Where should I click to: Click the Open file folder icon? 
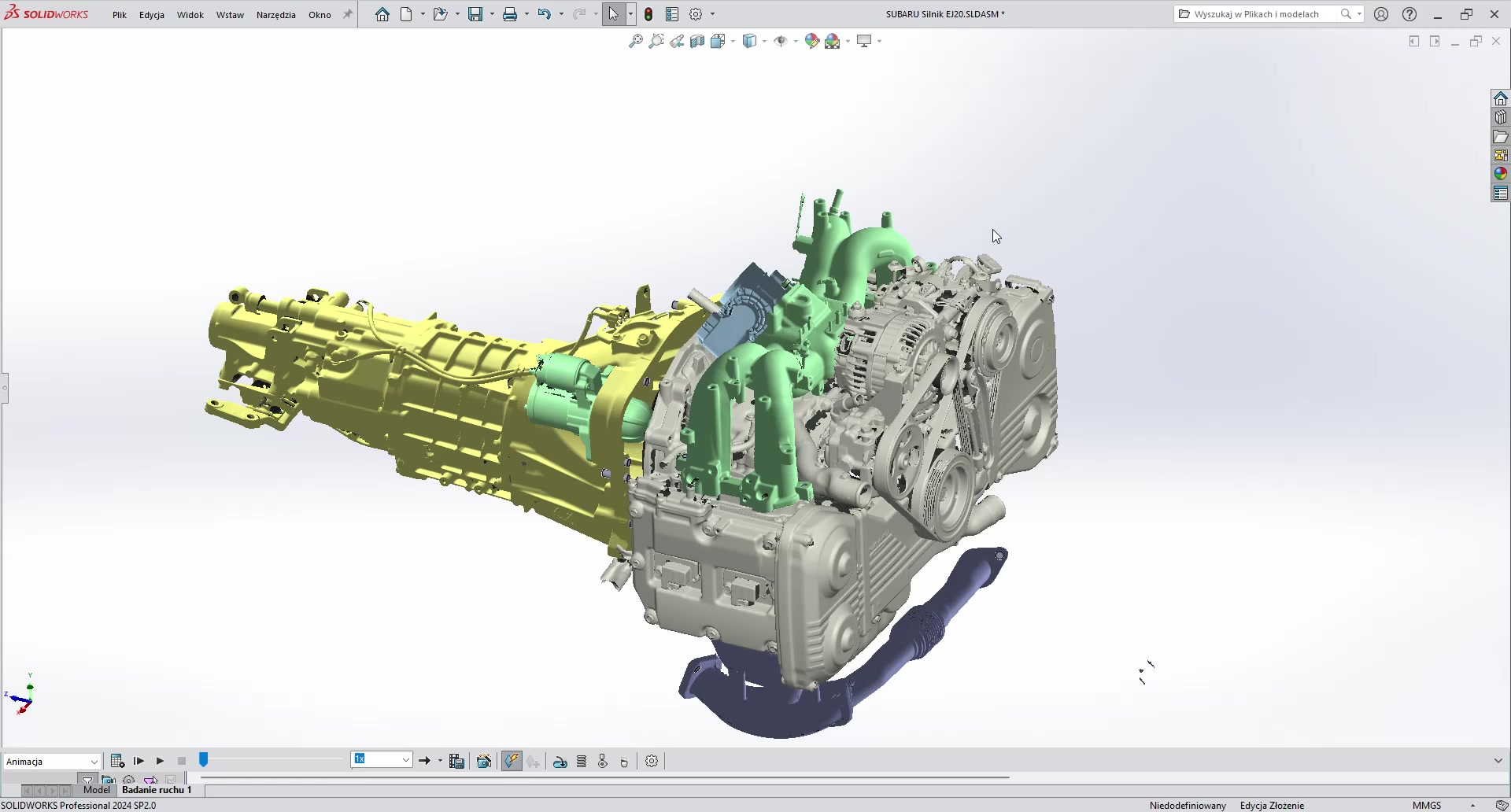tap(440, 14)
